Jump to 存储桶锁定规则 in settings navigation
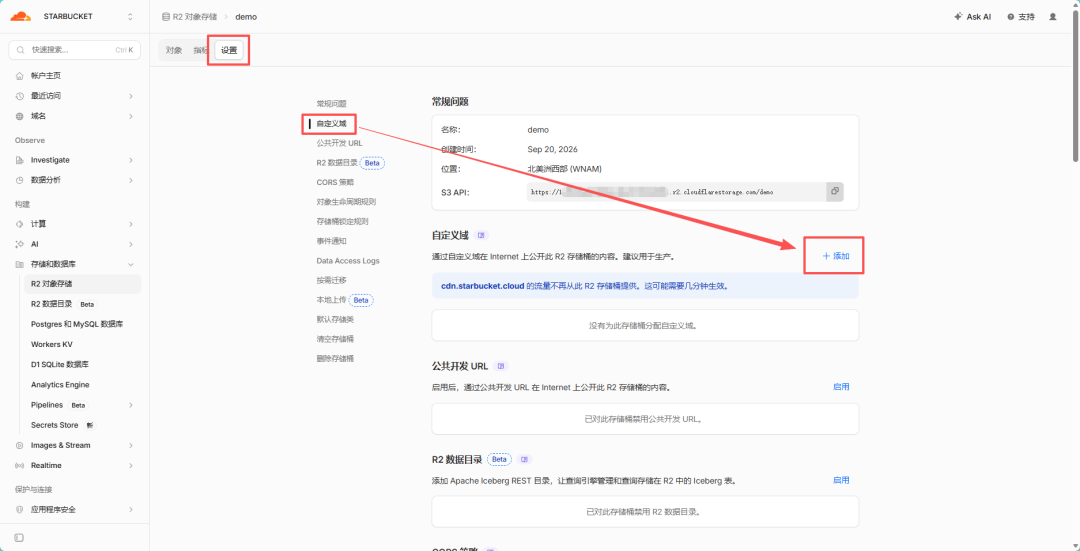Viewport: 1080px width, 551px height. tap(342, 222)
